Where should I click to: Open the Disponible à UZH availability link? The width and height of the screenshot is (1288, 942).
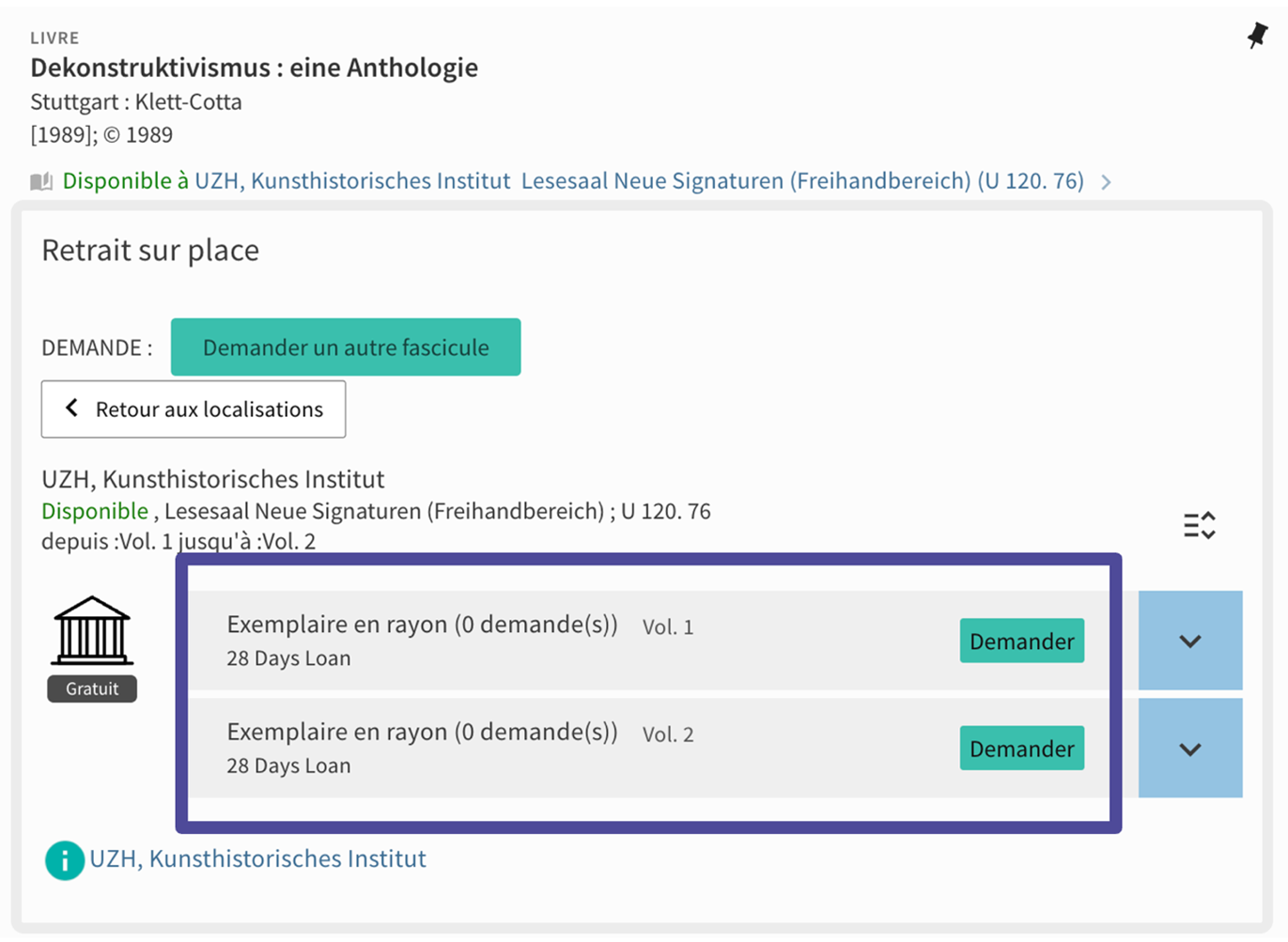pyautogui.click(x=572, y=181)
